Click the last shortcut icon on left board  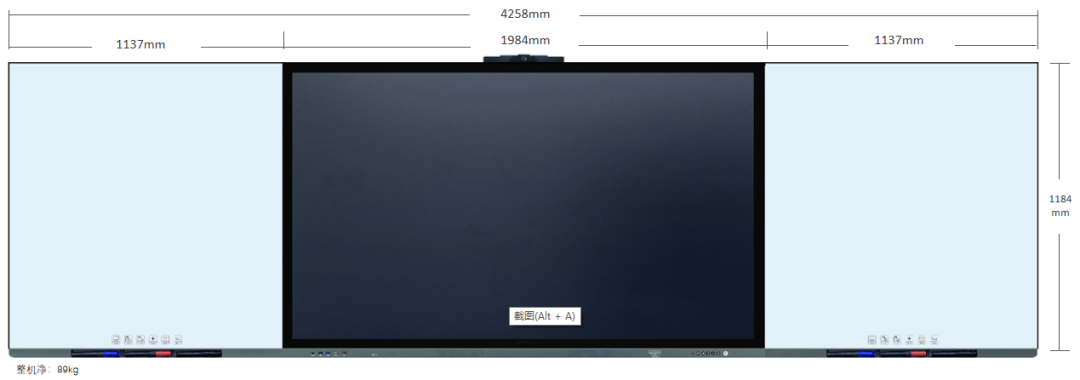pos(178,339)
